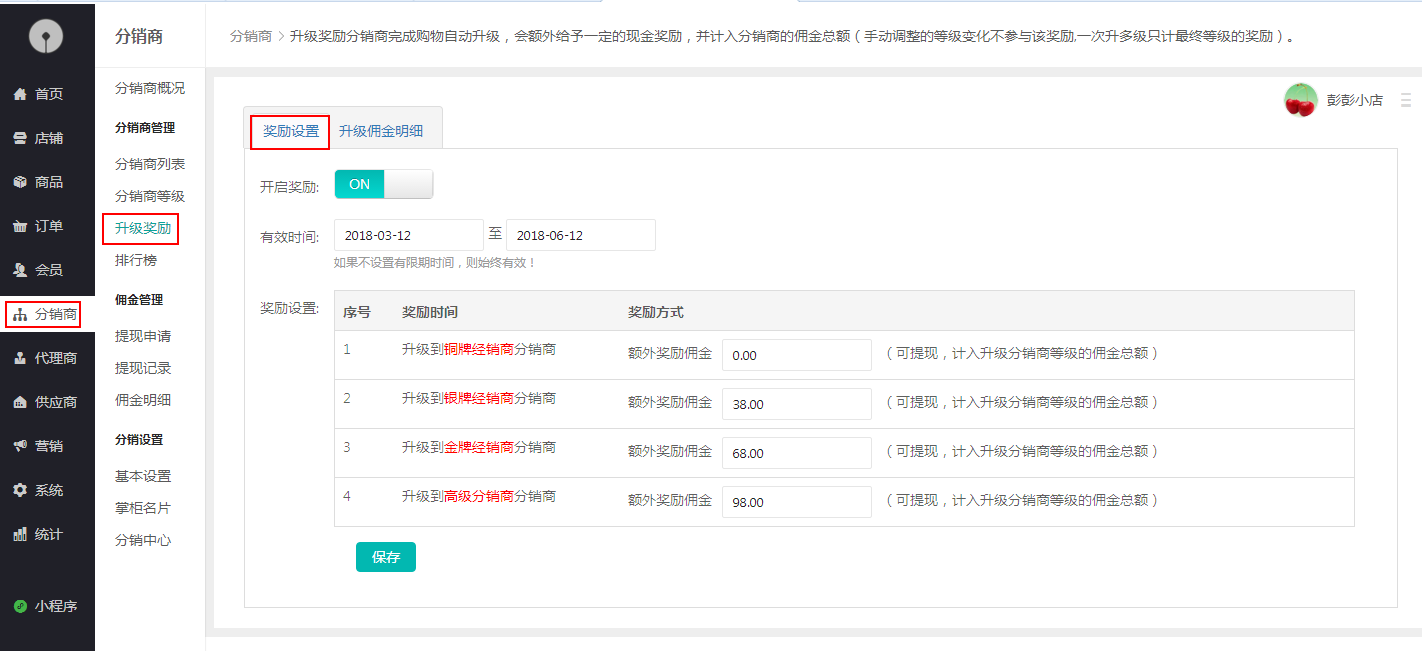Click the 保存 button

click(385, 557)
